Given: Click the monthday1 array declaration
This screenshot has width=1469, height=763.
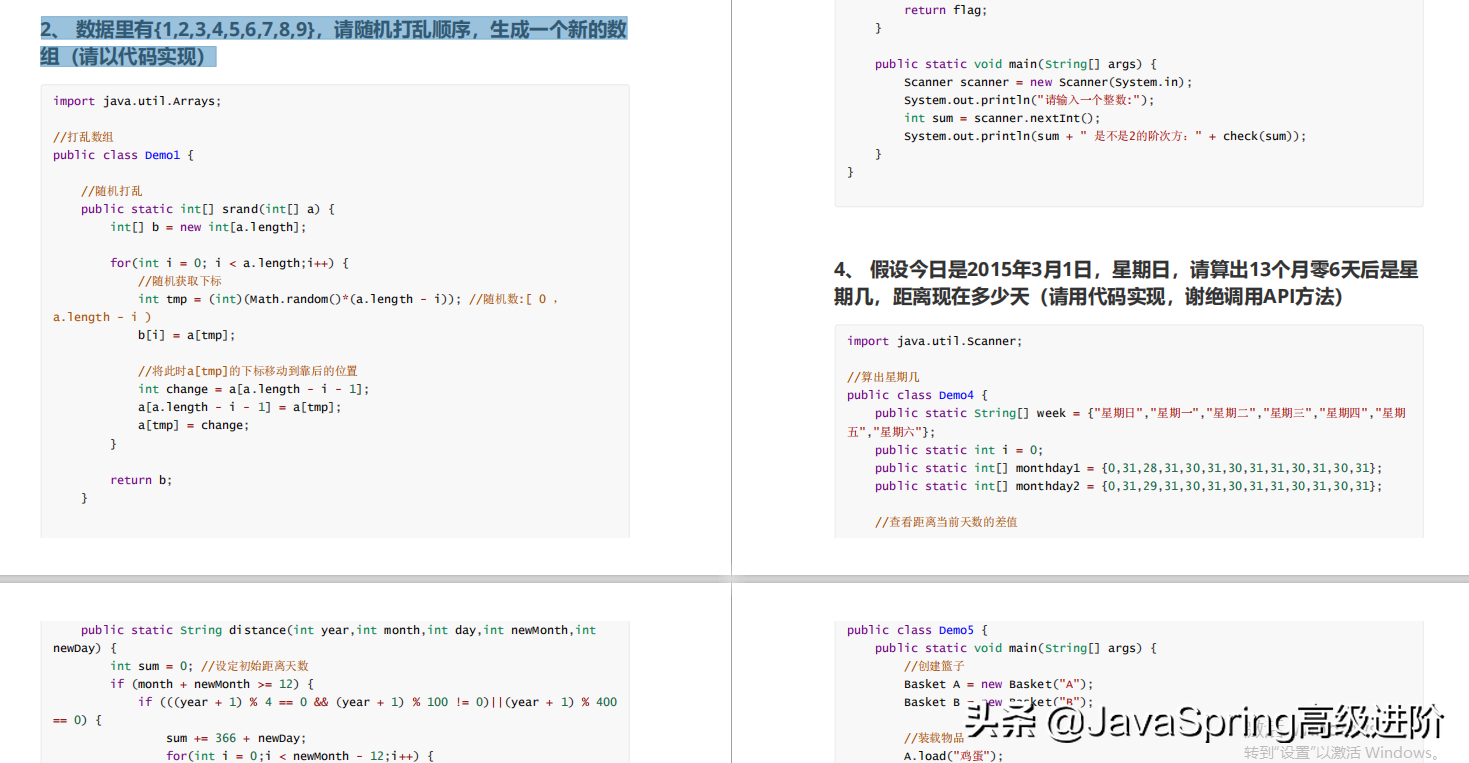Looking at the screenshot, I should tap(1128, 468).
